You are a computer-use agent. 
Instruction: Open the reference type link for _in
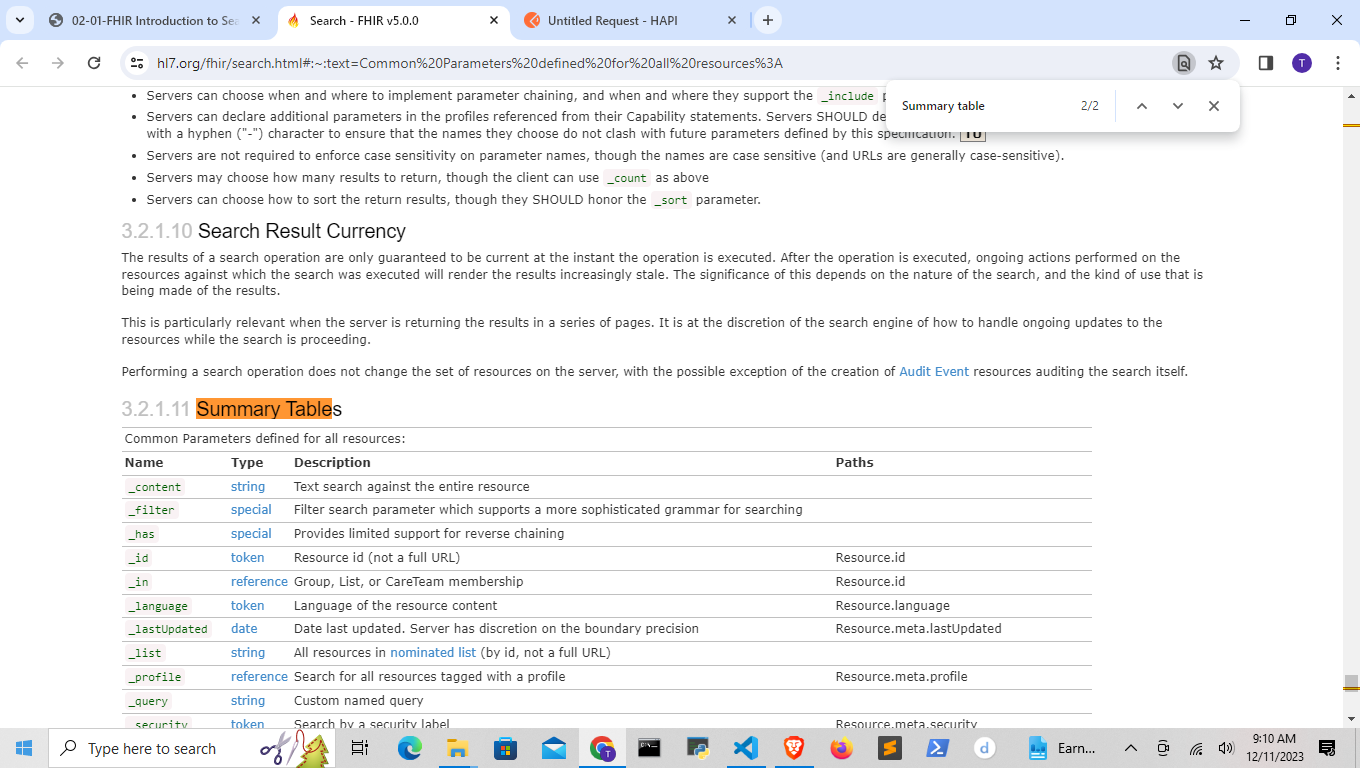(x=259, y=582)
